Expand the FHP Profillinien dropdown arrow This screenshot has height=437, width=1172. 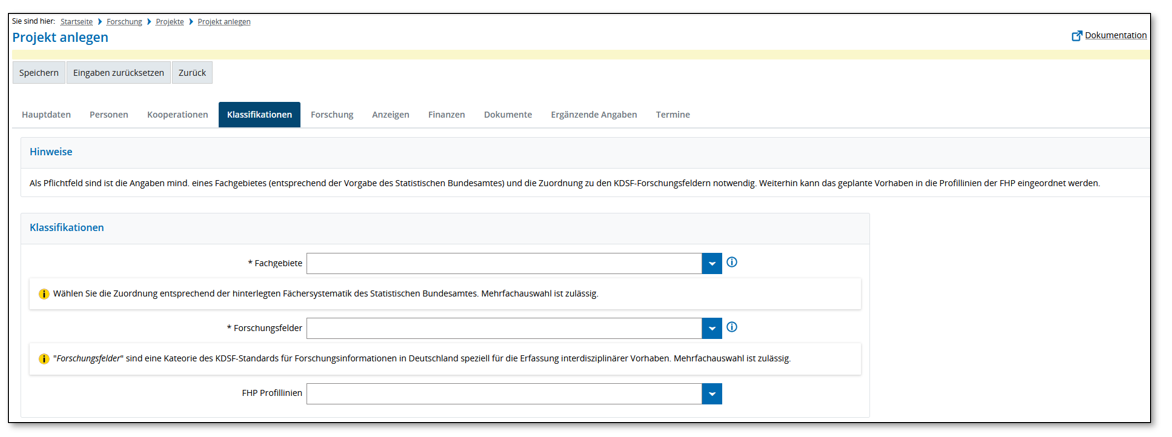[x=712, y=394]
